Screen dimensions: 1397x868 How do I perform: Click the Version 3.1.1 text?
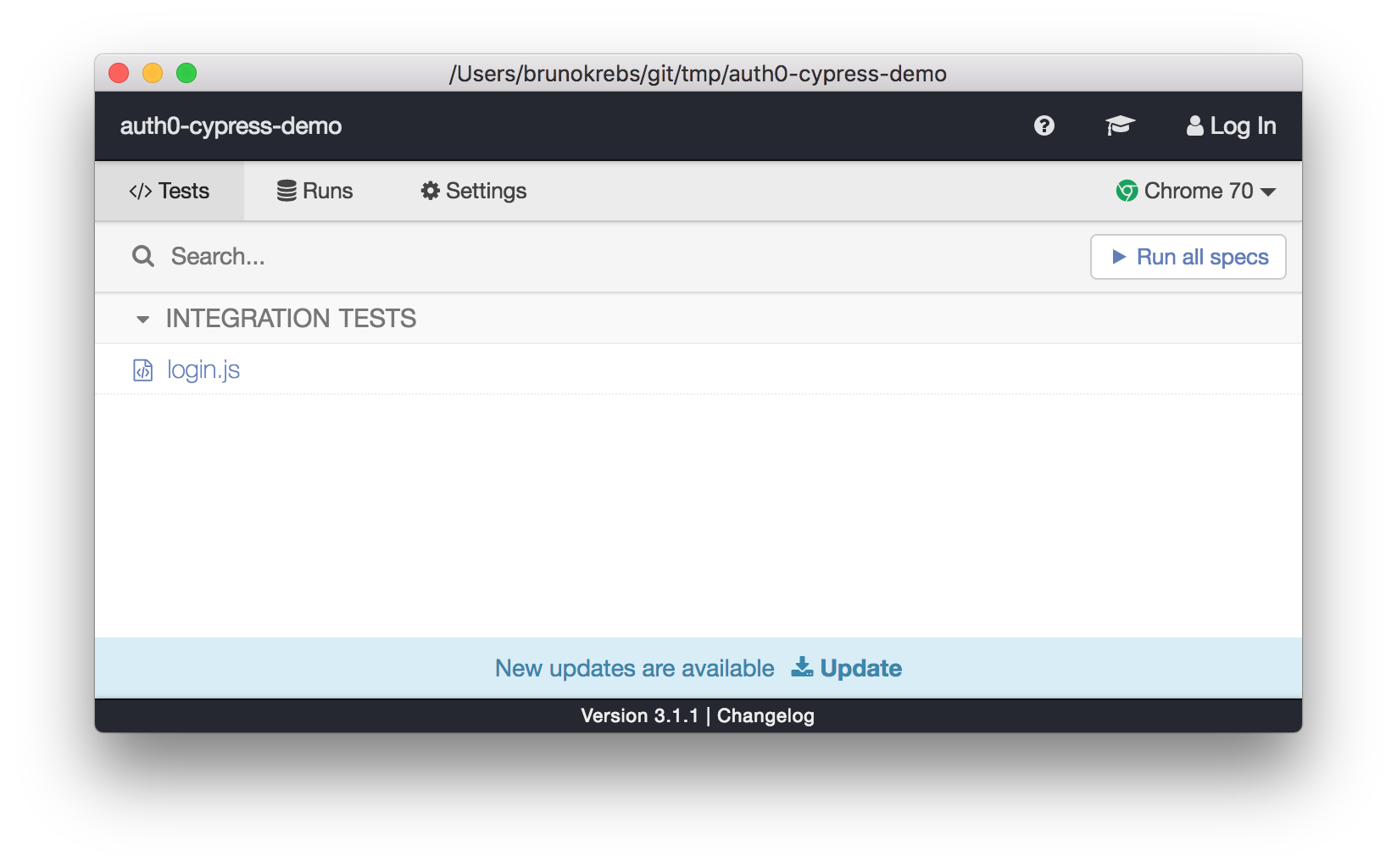pyautogui.click(x=640, y=715)
